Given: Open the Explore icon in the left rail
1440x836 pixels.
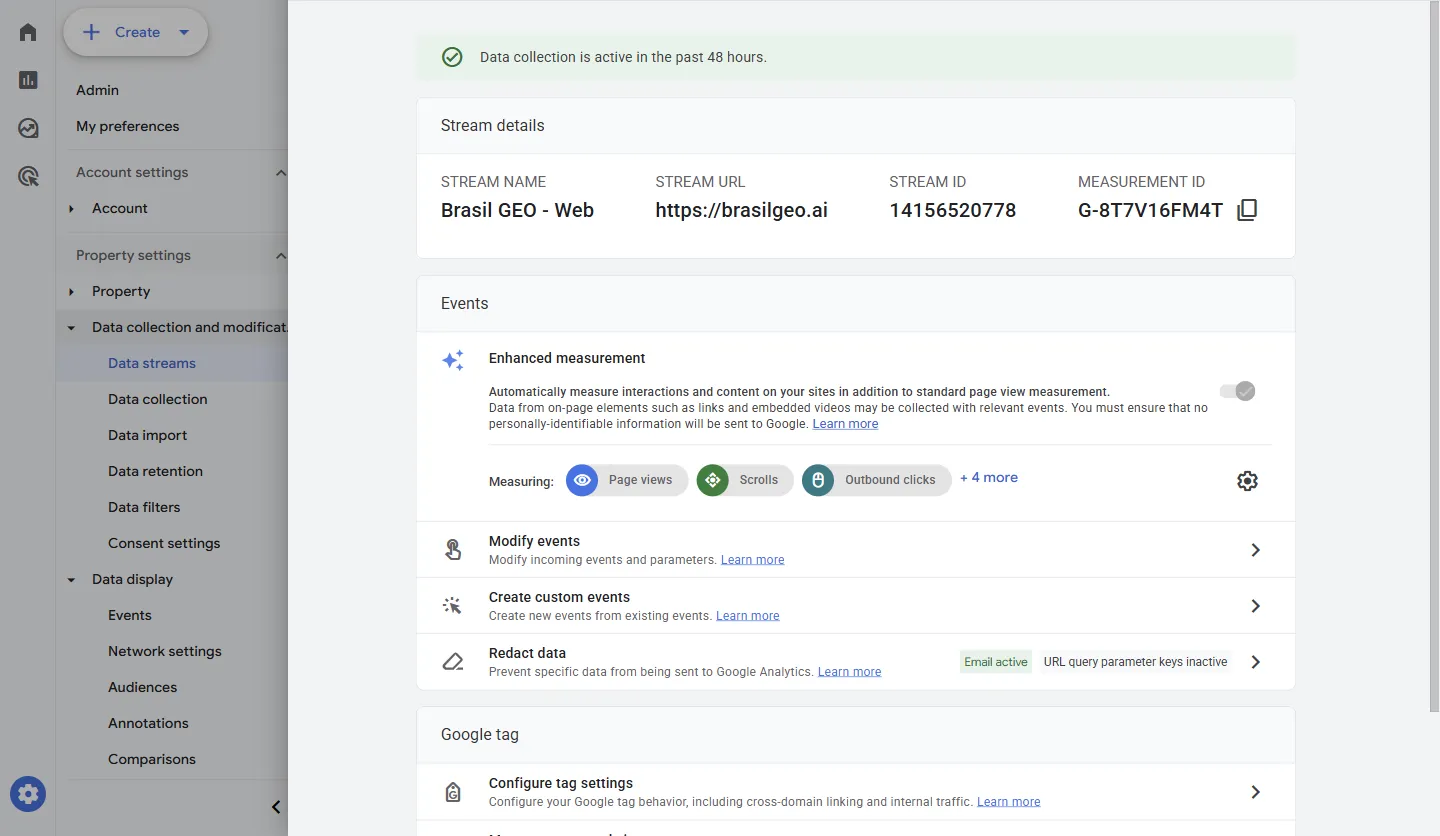Looking at the screenshot, I should (x=28, y=128).
